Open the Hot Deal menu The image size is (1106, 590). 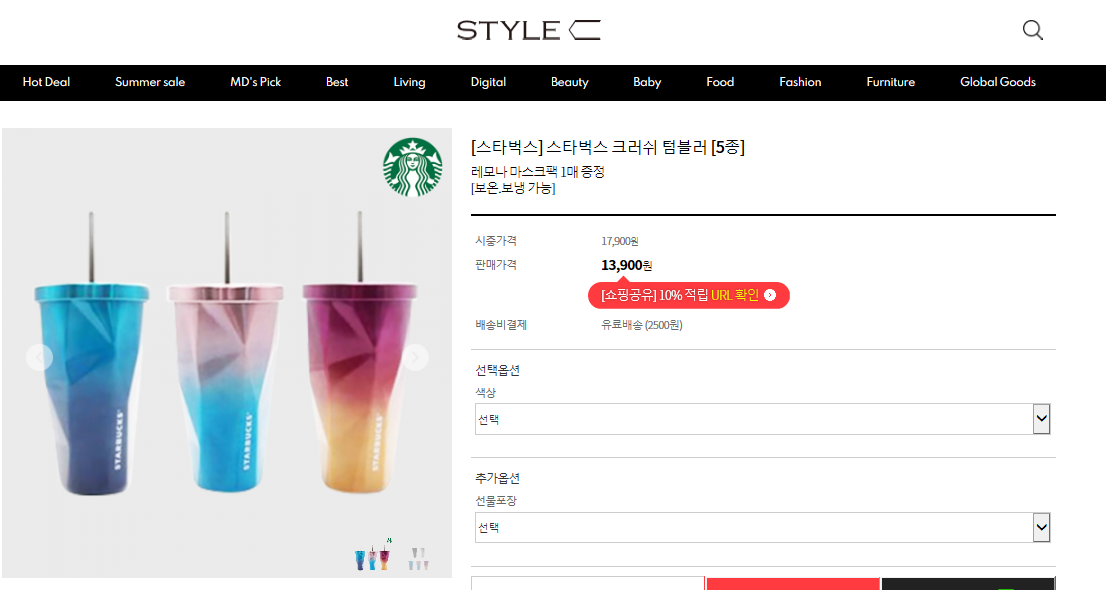coord(47,82)
